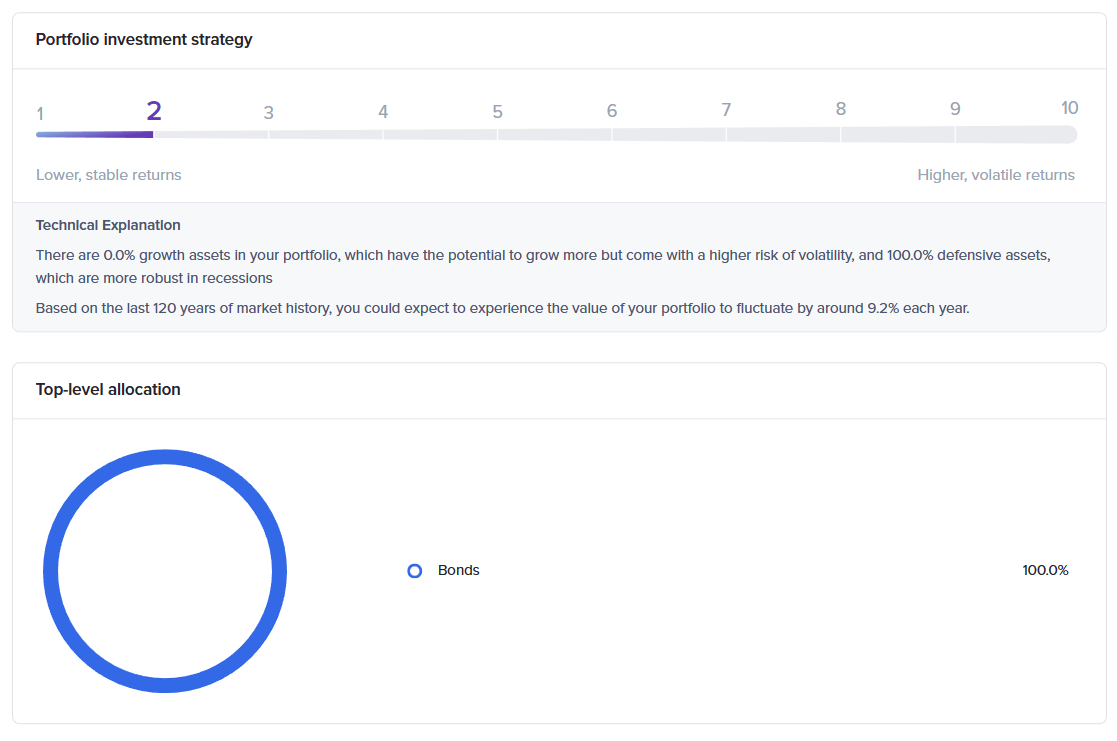Select risk level 9 on the scale

click(955, 109)
